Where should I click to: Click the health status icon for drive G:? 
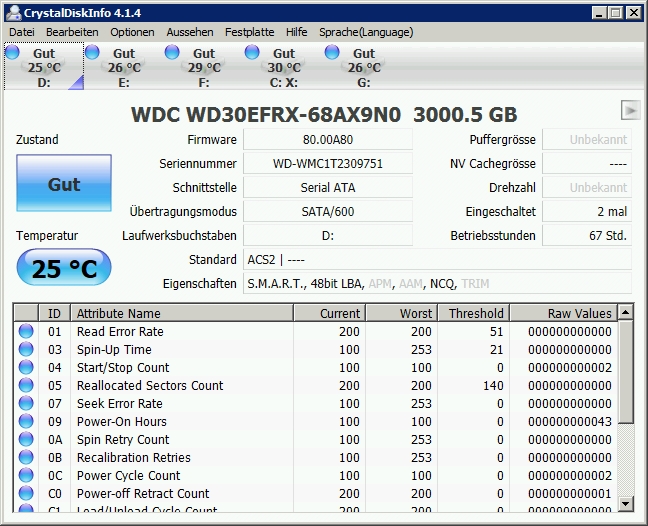pos(332,52)
